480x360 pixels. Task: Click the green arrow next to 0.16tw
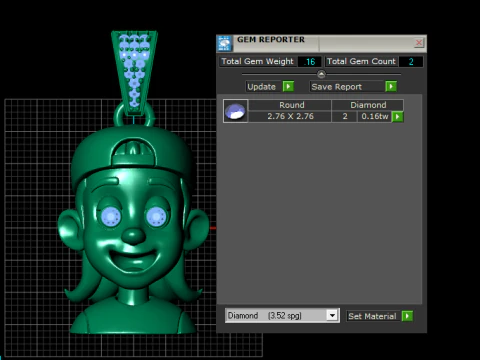coord(398,117)
